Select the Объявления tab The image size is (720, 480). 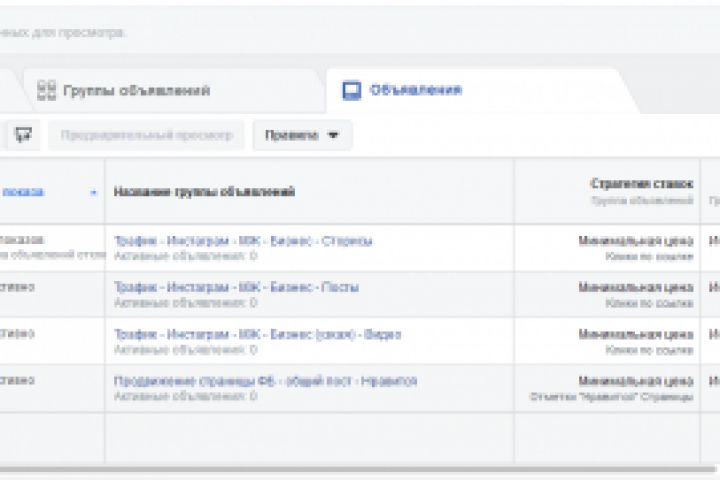[415, 91]
